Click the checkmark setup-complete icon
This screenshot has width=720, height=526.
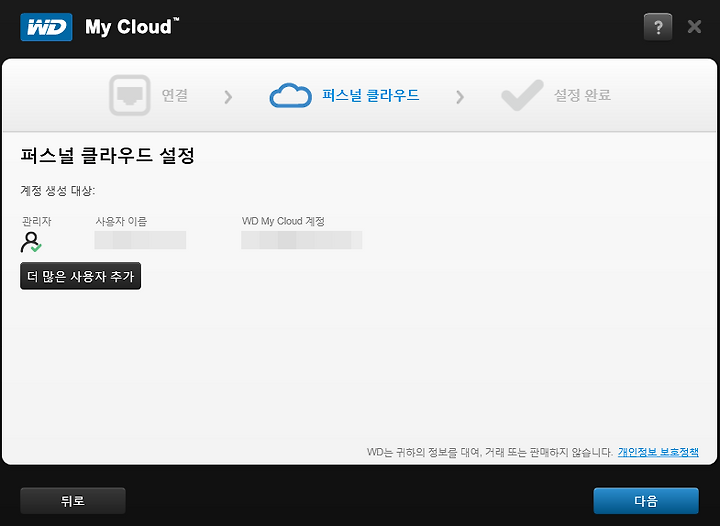click(522, 95)
